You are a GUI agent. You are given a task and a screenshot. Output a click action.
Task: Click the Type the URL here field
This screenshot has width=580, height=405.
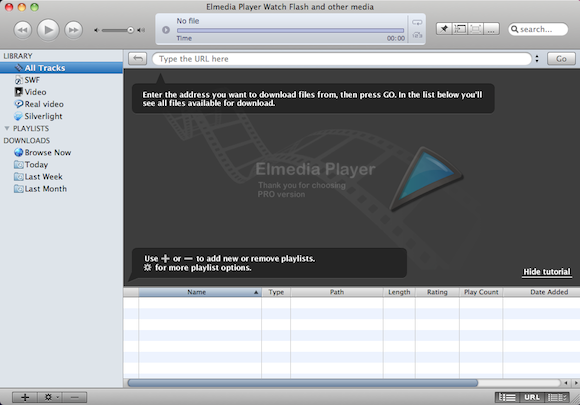coord(342,59)
